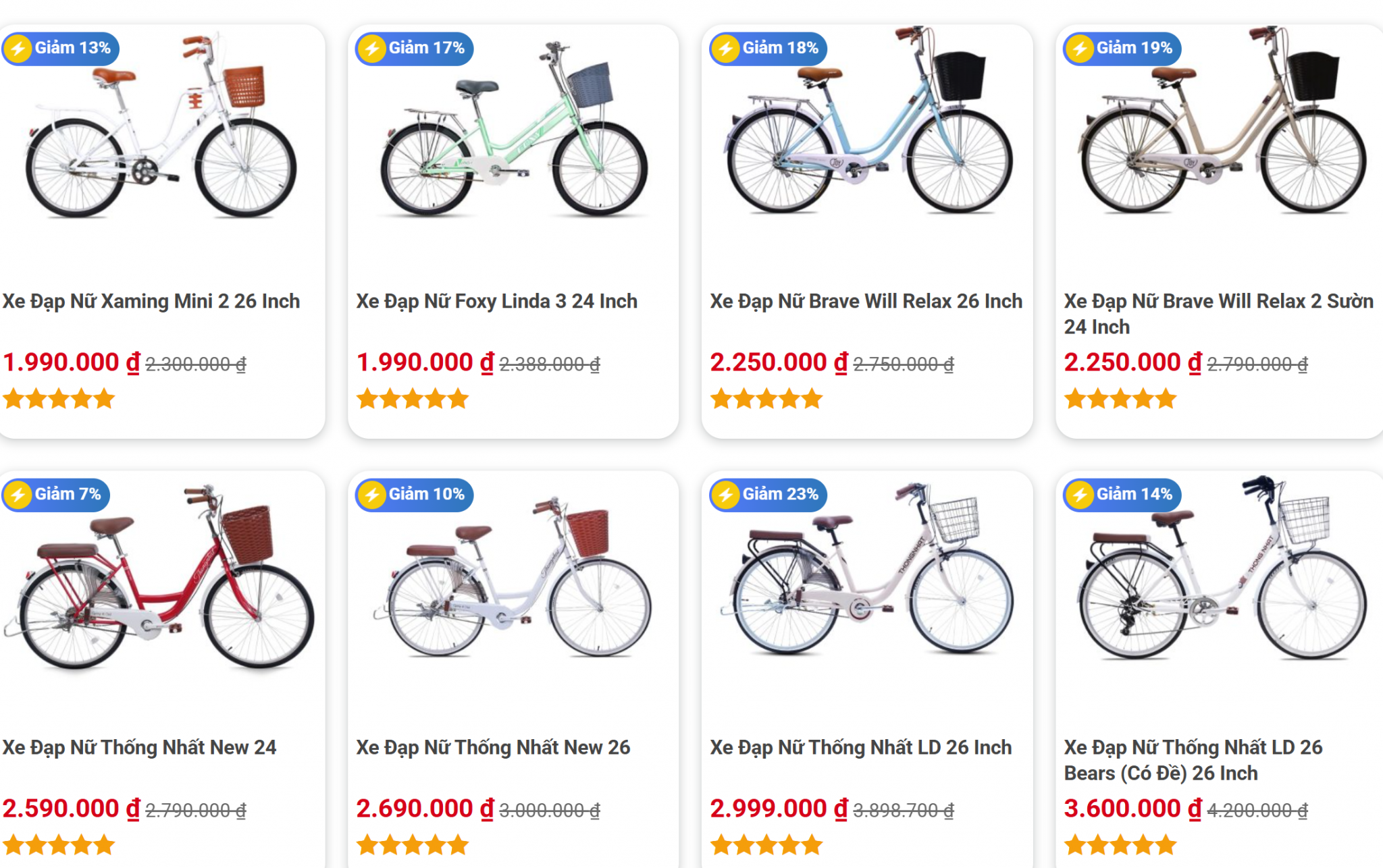This screenshot has height=868, width=1383.
Task: Click the Giảm 13% discount badge
Action: [61, 49]
